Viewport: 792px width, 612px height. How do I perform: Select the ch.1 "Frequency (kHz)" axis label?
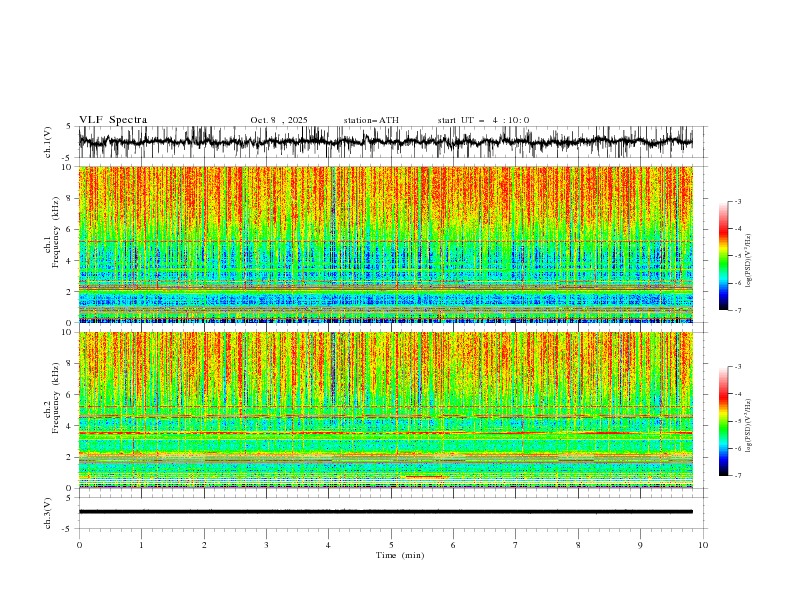tap(56, 232)
